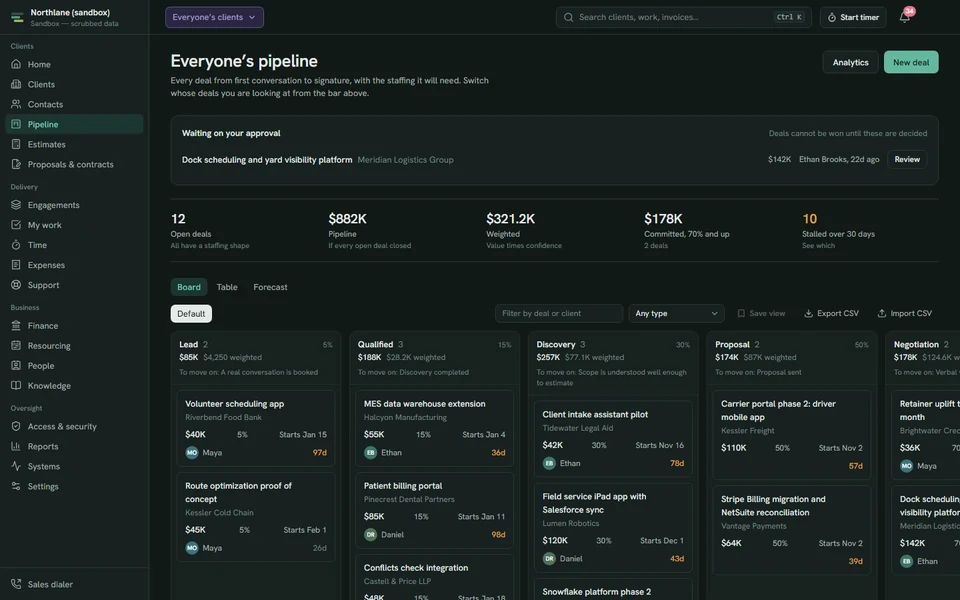Click the Proposal column header

pos(792,358)
